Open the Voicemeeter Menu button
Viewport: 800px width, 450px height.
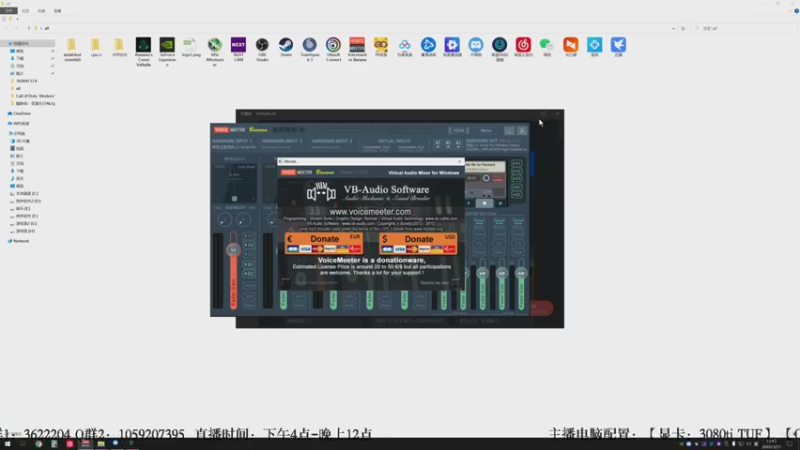[x=486, y=131]
